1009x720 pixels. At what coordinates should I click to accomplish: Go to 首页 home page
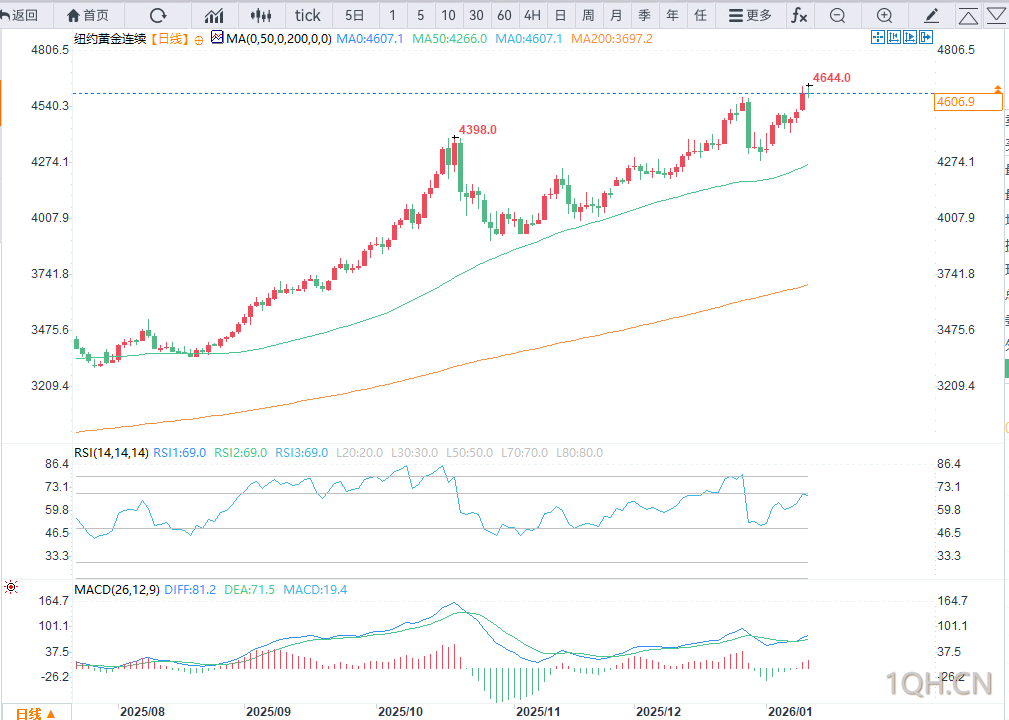click(x=88, y=15)
